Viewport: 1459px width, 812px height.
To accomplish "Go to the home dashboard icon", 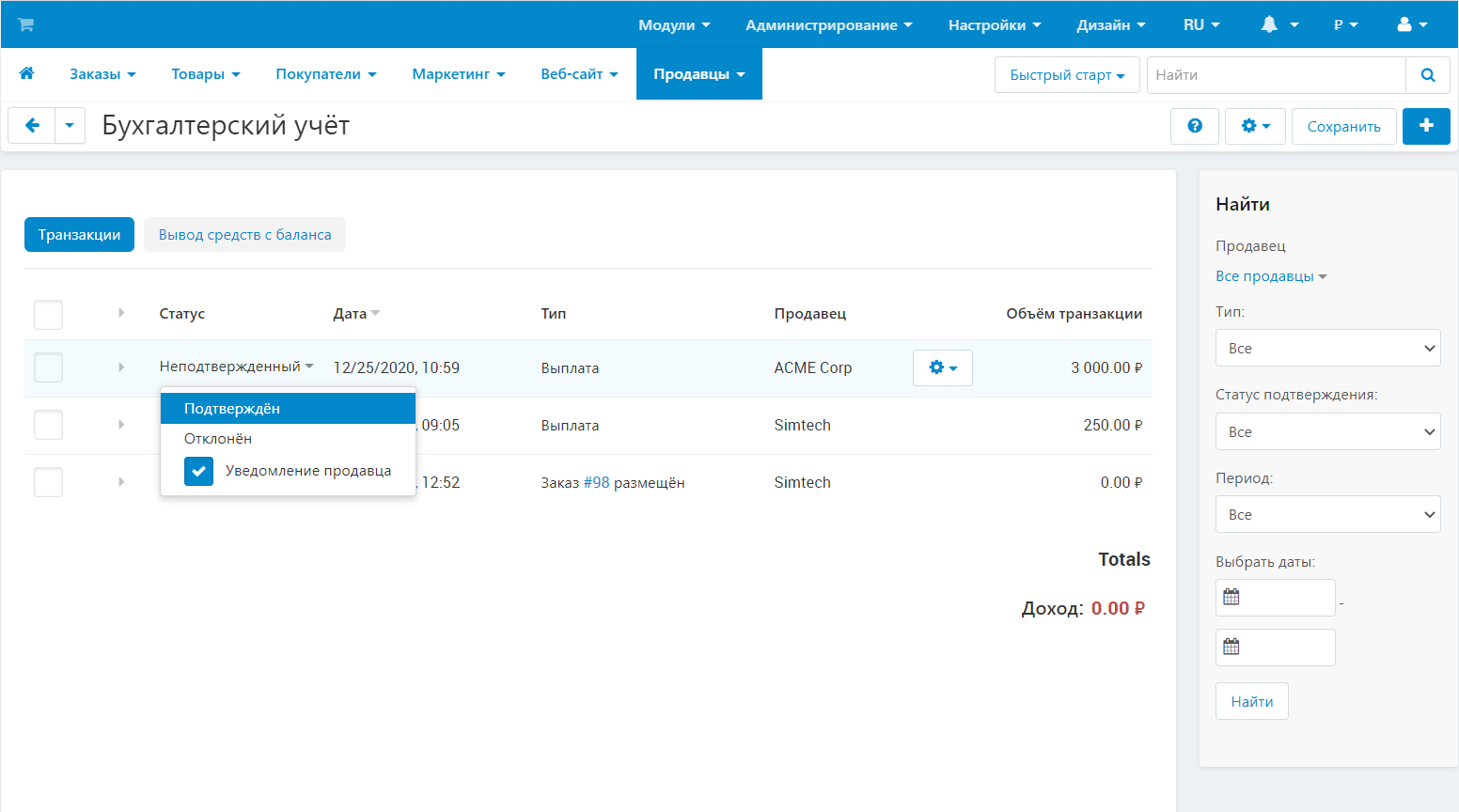I will pos(26,73).
